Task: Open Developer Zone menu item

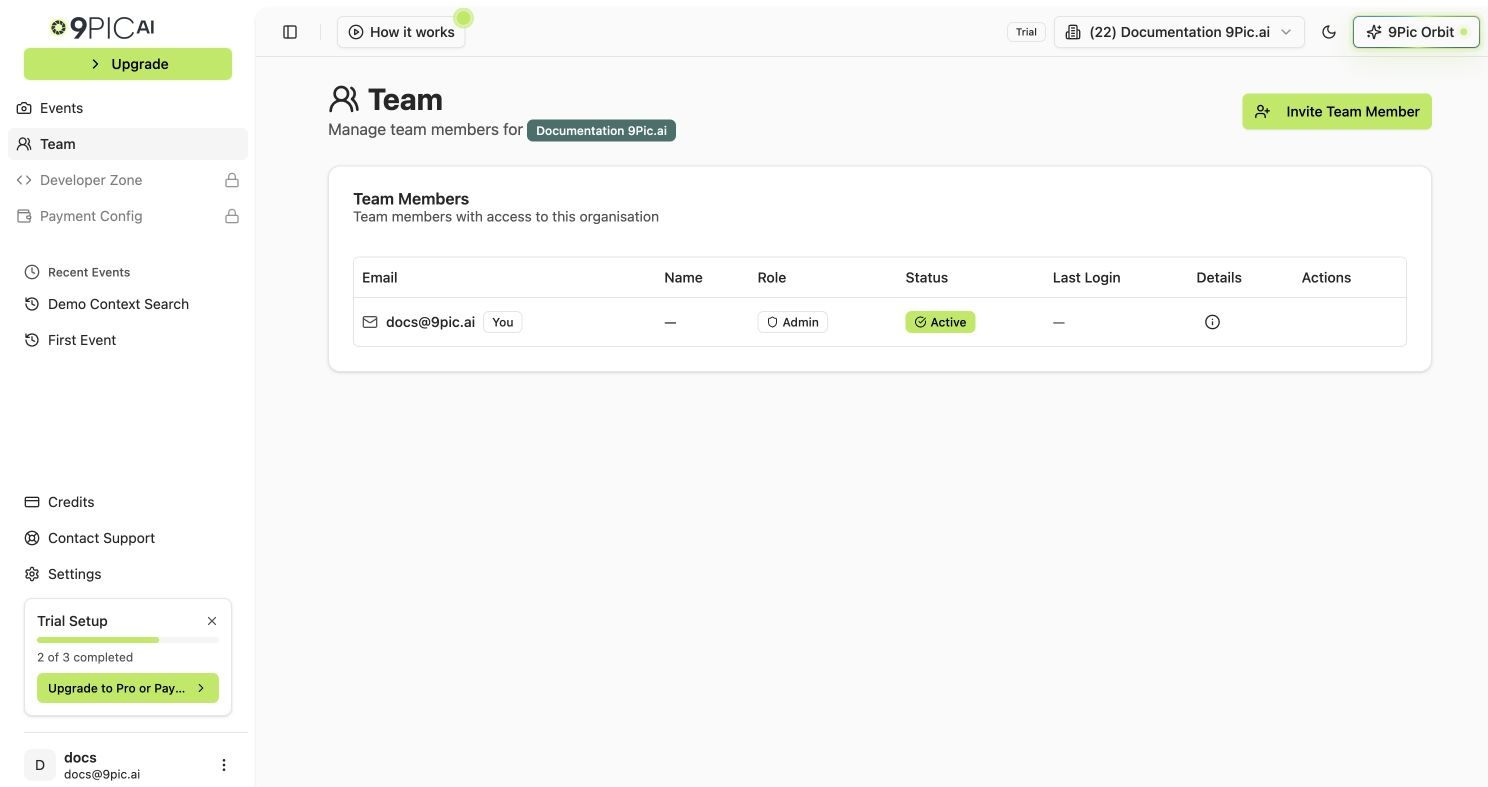Action: tap(128, 180)
